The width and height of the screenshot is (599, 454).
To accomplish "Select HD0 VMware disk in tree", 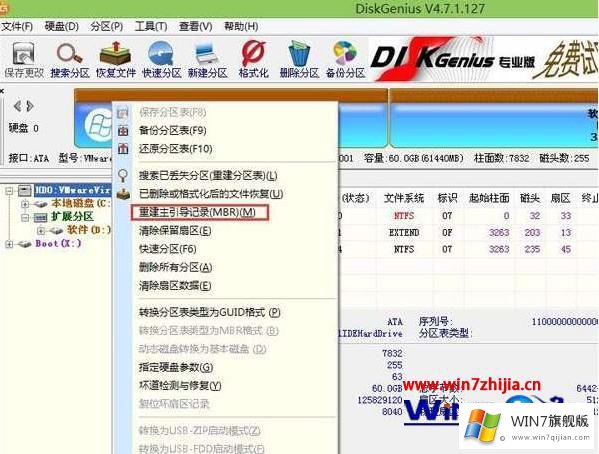I will click(x=73, y=190).
